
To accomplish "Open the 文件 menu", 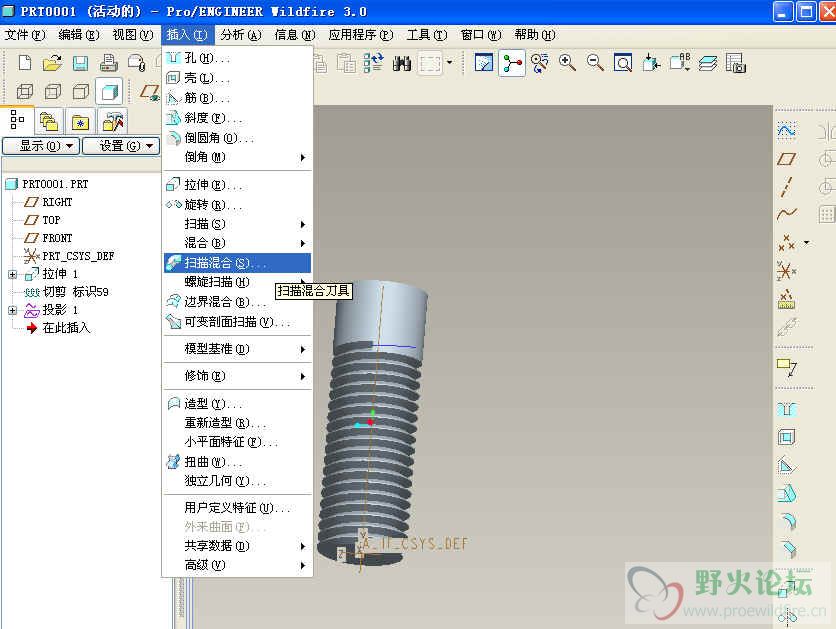I will pyautogui.click(x=25, y=35).
